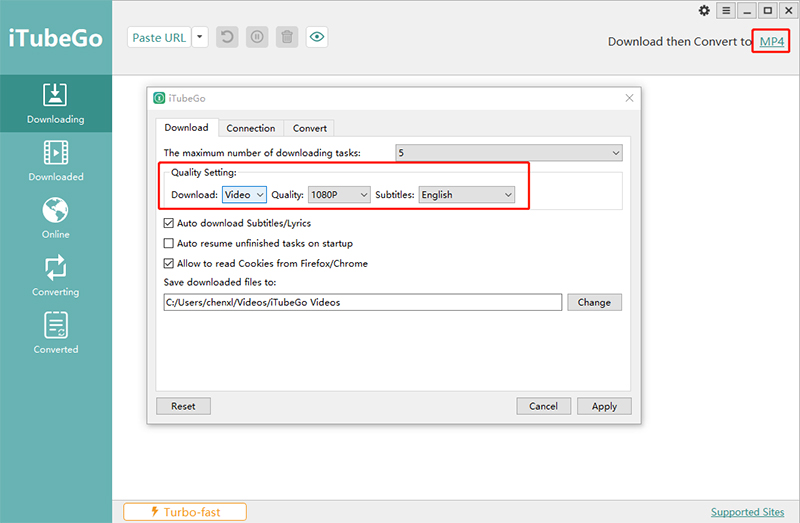
Task: Click the iTubeGo dialog title icon
Action: pos(159,98)
